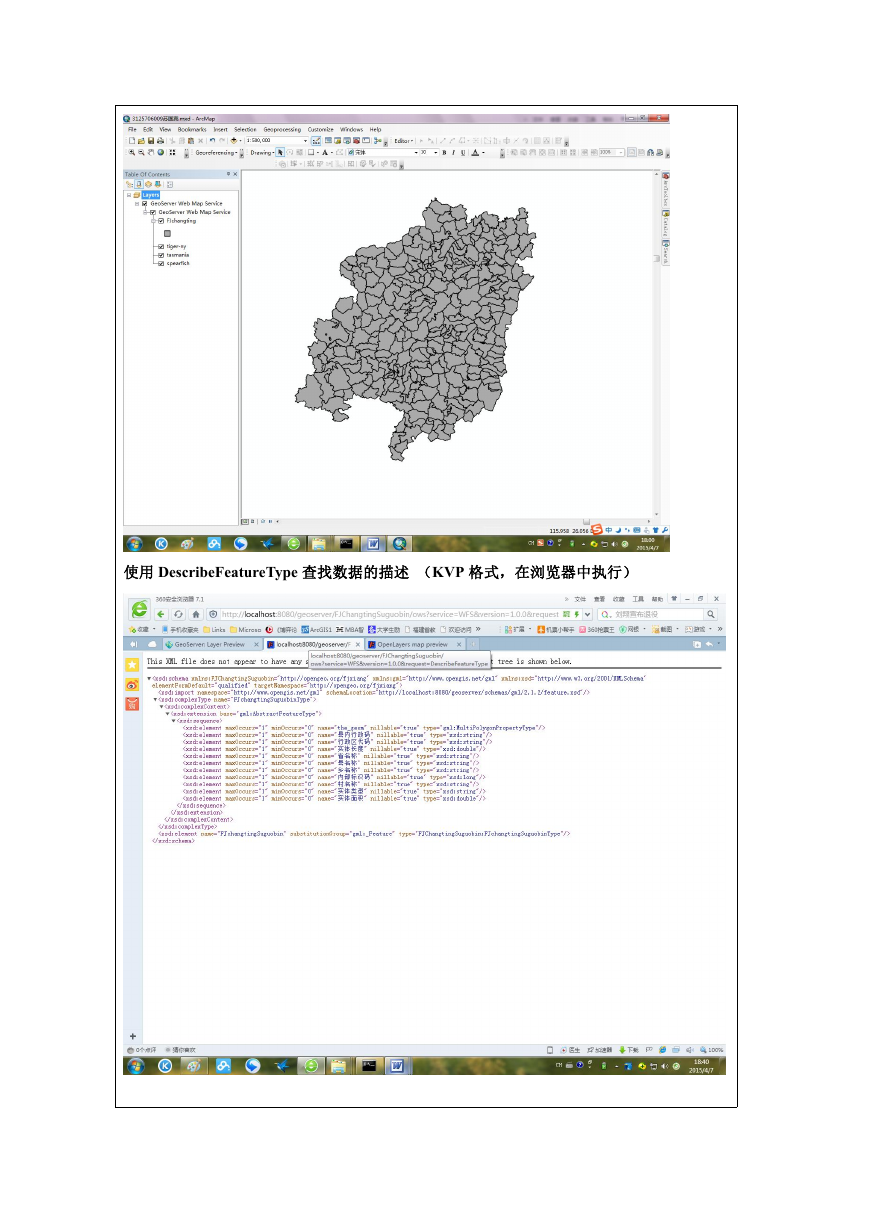Toggle Underline text in Drawing toolbar
Viewport: 869px width, 1228px height.
pos(463,153)
